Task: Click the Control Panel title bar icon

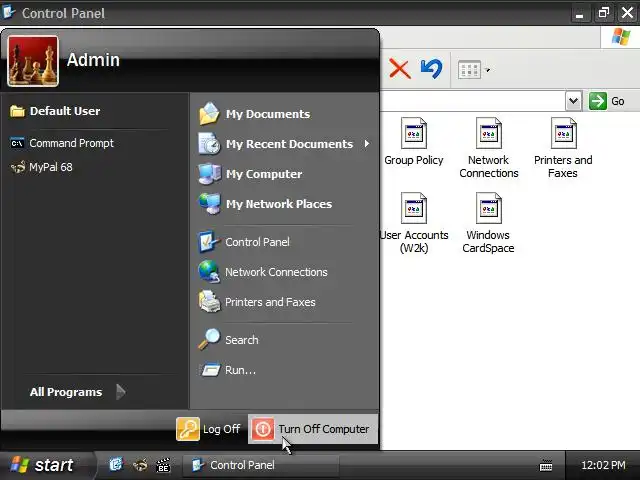Action: coord(8,12)
